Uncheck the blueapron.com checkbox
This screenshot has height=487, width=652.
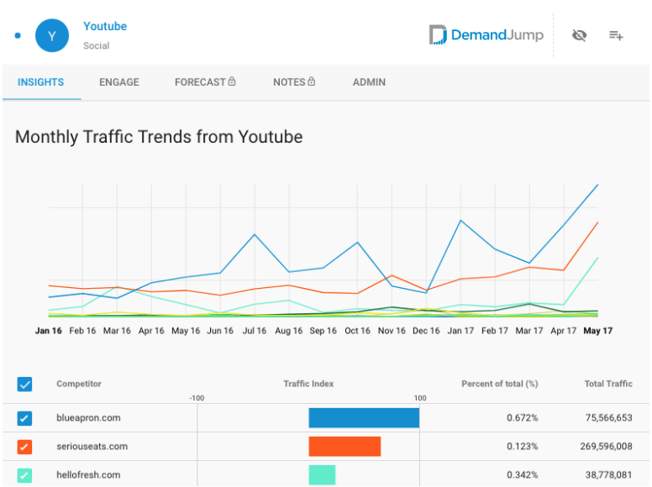point(25,418)
